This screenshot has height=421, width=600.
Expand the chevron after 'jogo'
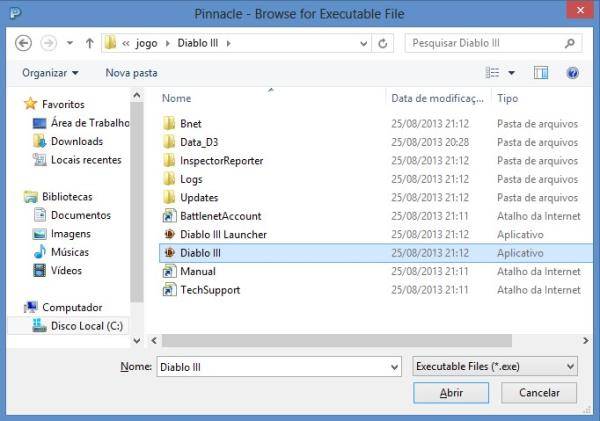168,43
